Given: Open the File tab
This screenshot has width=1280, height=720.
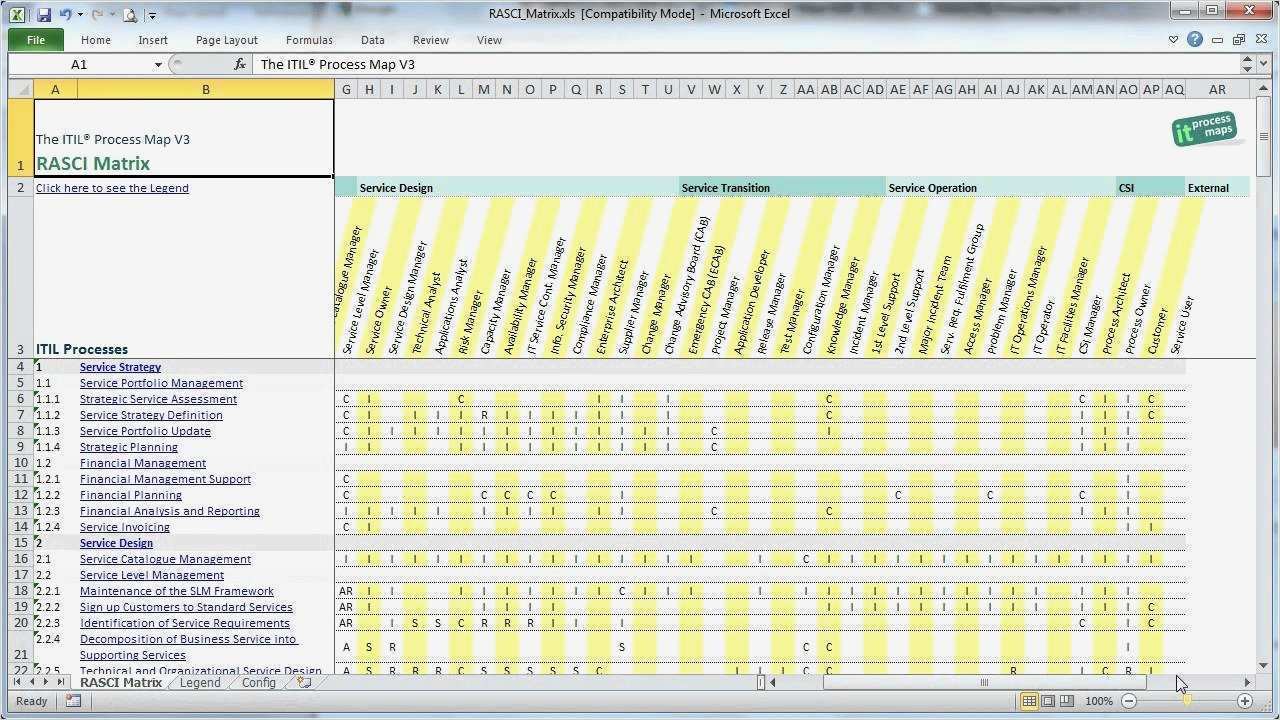Looking at the screenshot, I should point(36,40).
